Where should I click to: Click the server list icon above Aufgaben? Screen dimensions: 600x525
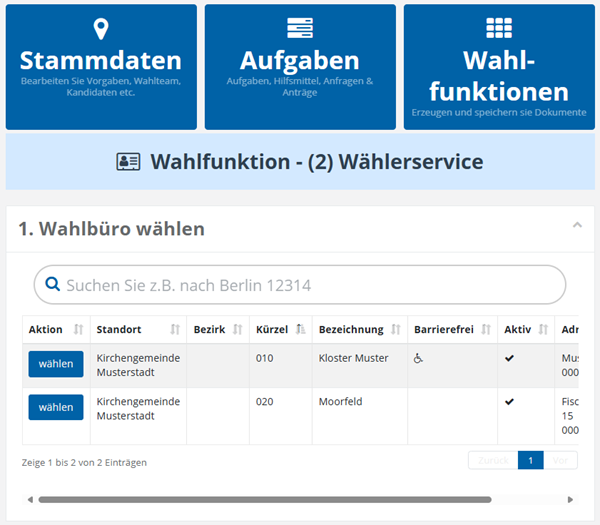tap(299, 28)
